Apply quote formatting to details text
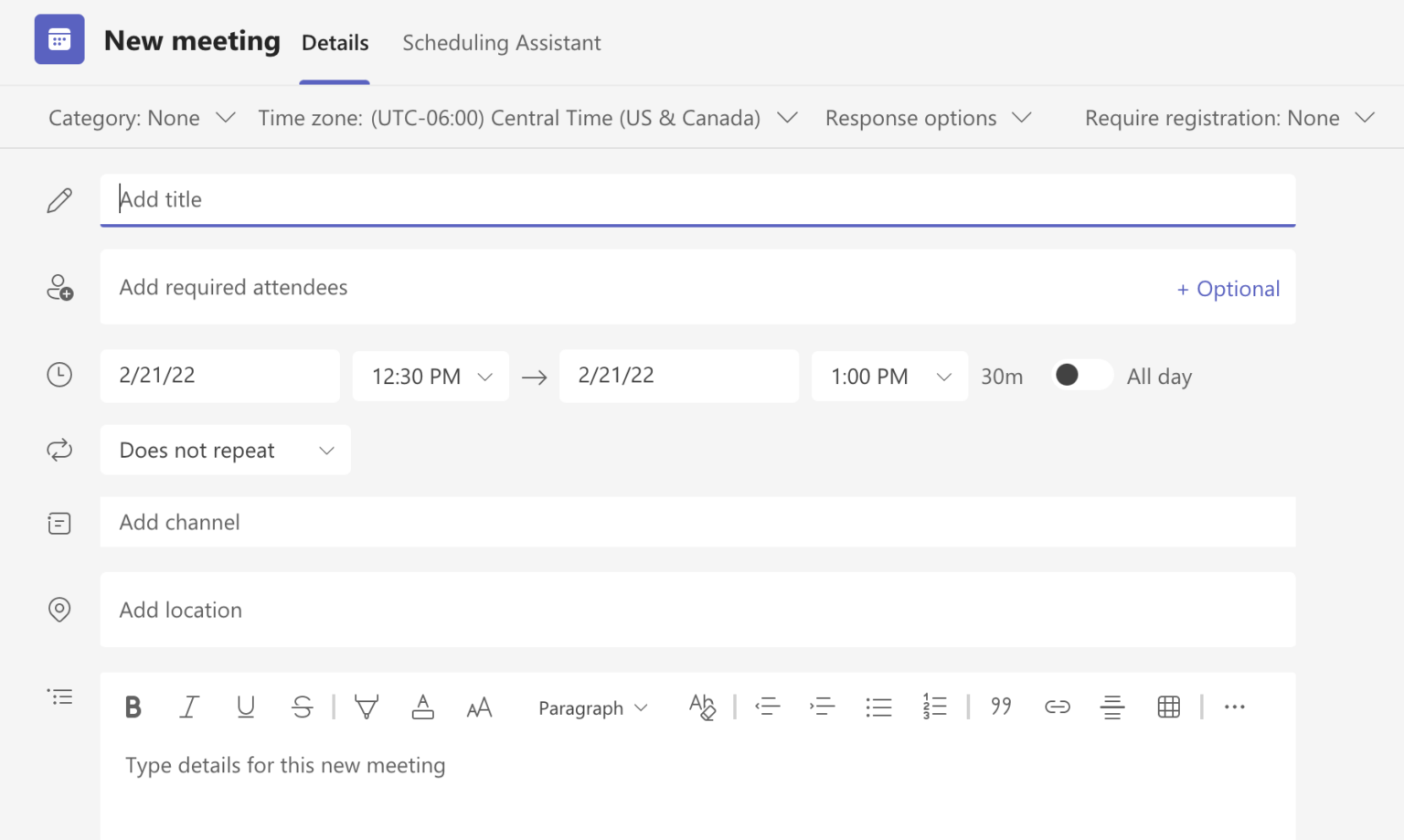The height and width of the screenshot is (840, 1404). 1001,706
